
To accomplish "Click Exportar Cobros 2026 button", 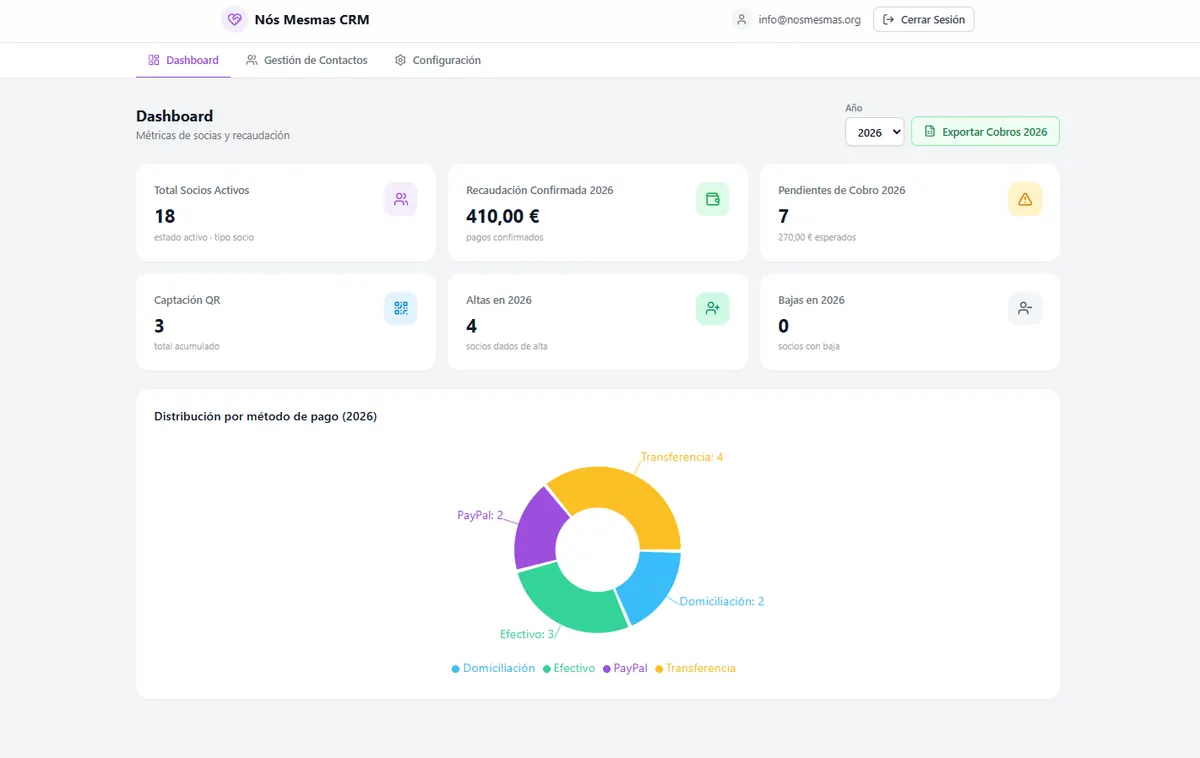I will (985, 132).
